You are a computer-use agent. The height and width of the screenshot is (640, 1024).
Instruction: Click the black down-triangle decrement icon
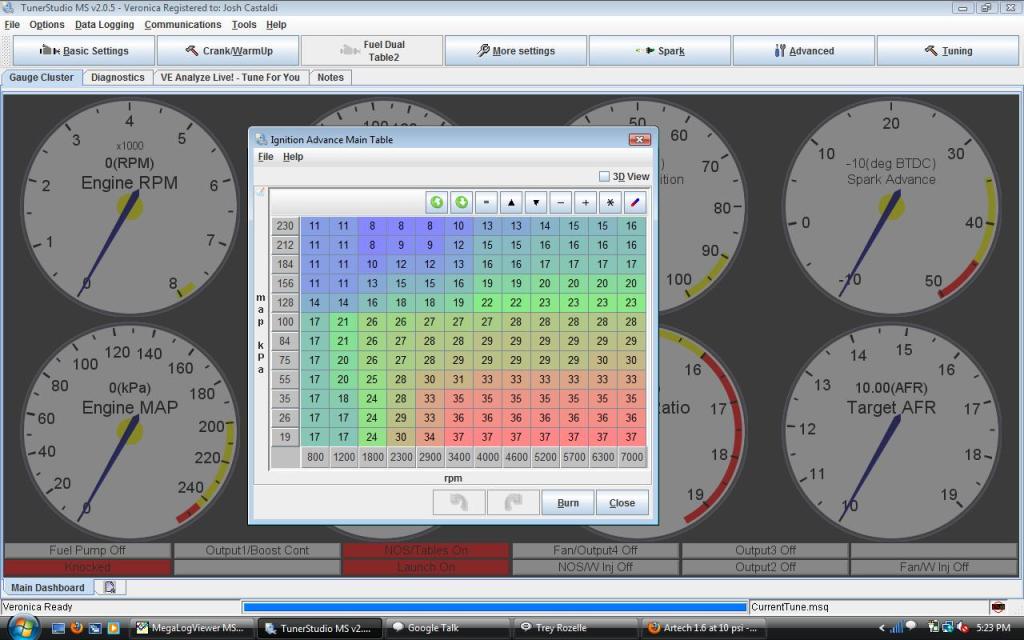[x=536, y=202]
